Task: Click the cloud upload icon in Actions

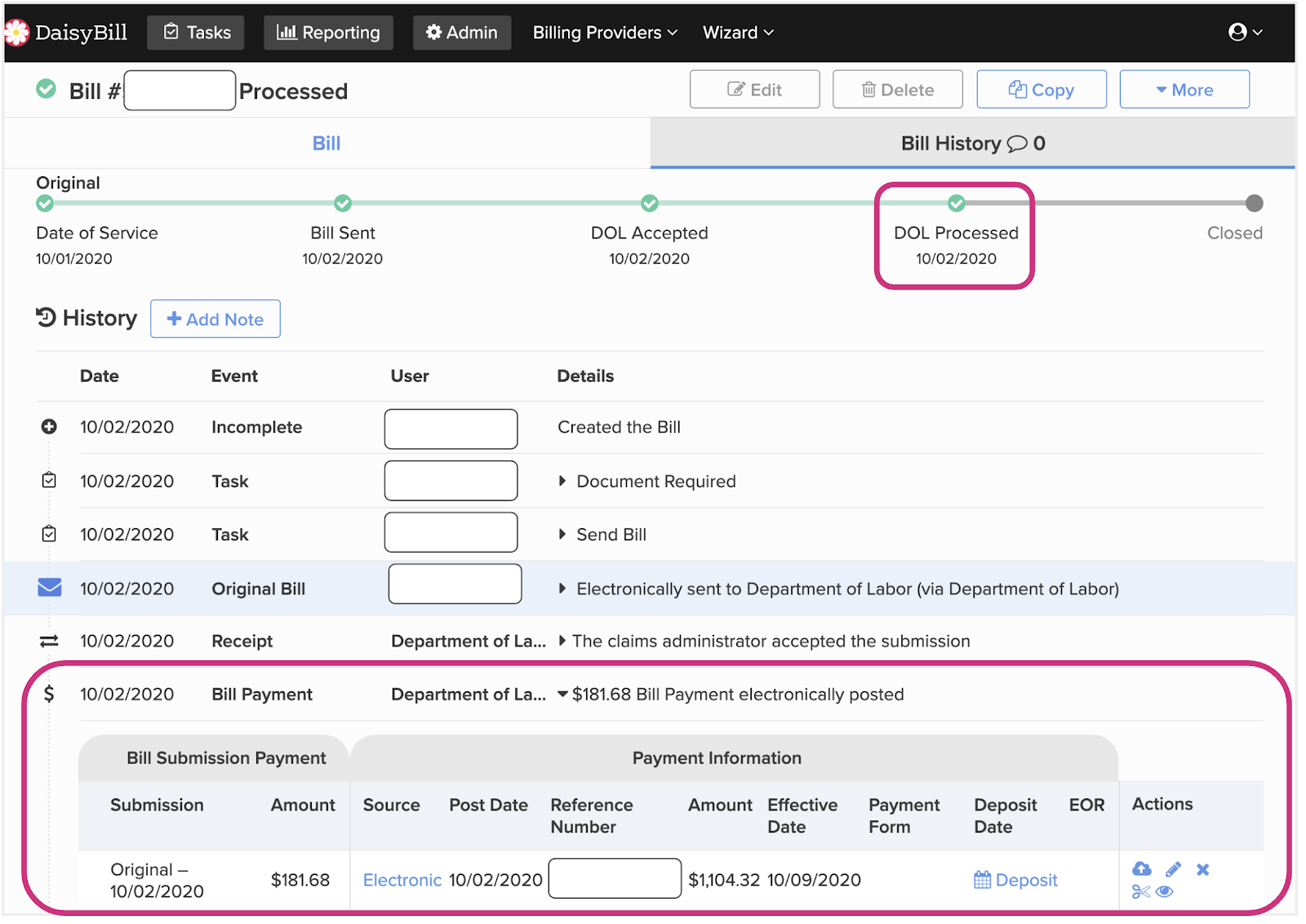Action: pyautogui.click(x=1141, y=868)
